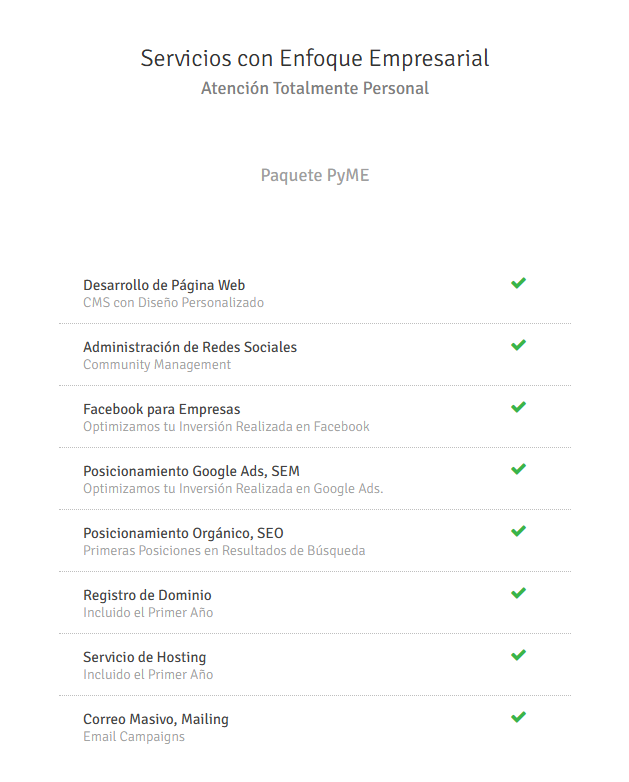Click the green checkmark for Desarrollo de Página Web
The width and height of the screenshot is (629, 782).
pyautogui.click(x=518, y=283)
